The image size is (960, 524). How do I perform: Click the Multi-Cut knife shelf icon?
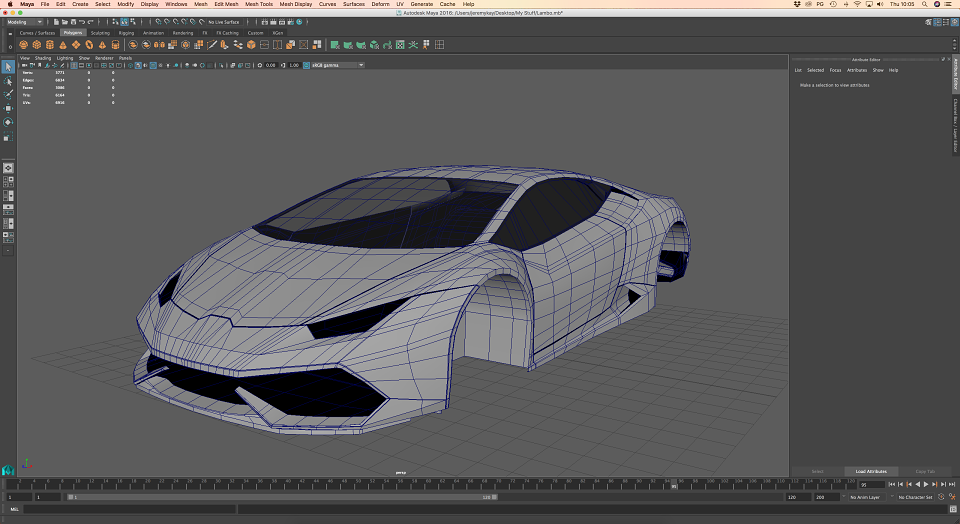tap(212, 45)
